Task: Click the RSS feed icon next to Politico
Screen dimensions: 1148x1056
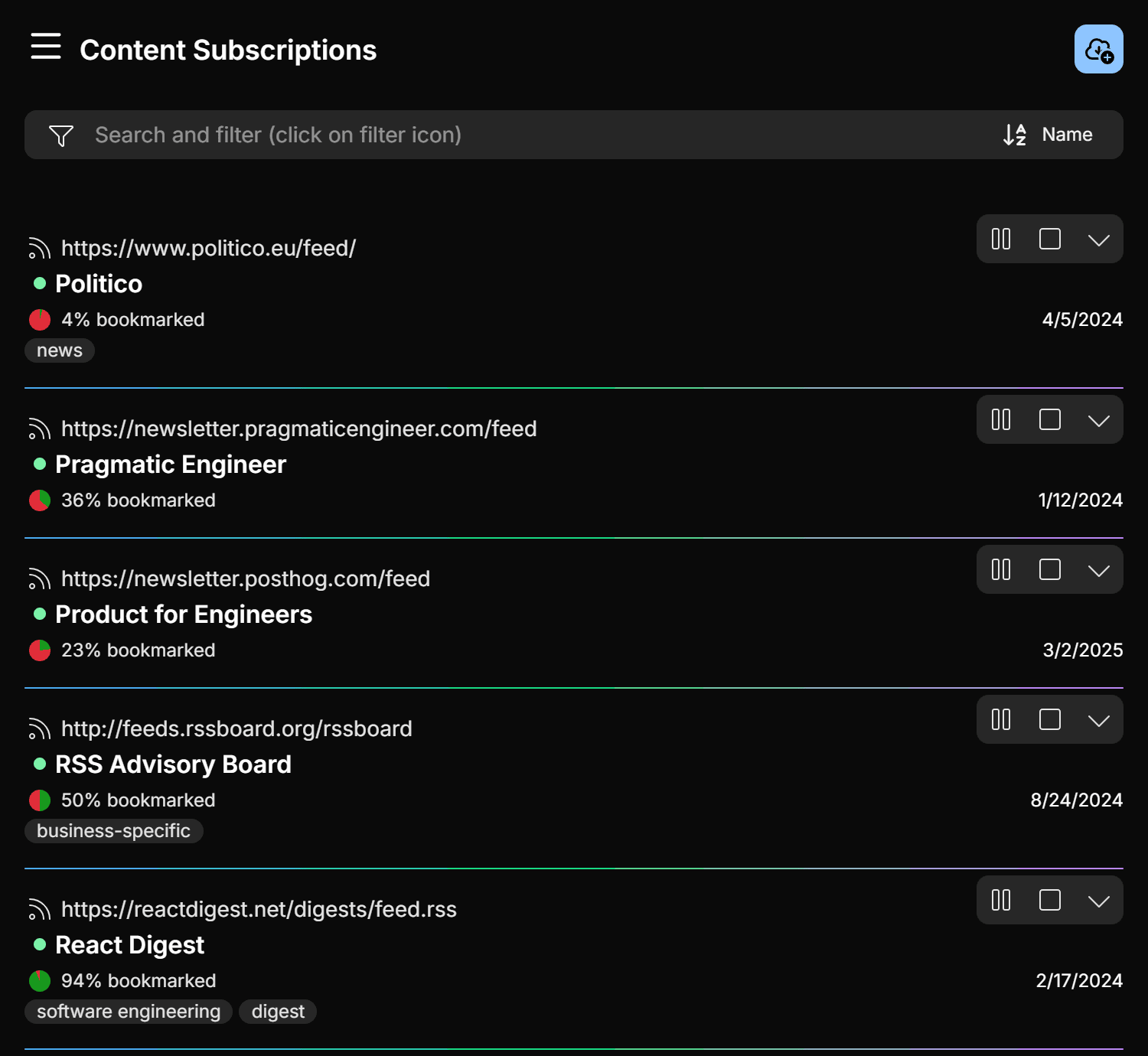Action: click(x=38, y=247)
